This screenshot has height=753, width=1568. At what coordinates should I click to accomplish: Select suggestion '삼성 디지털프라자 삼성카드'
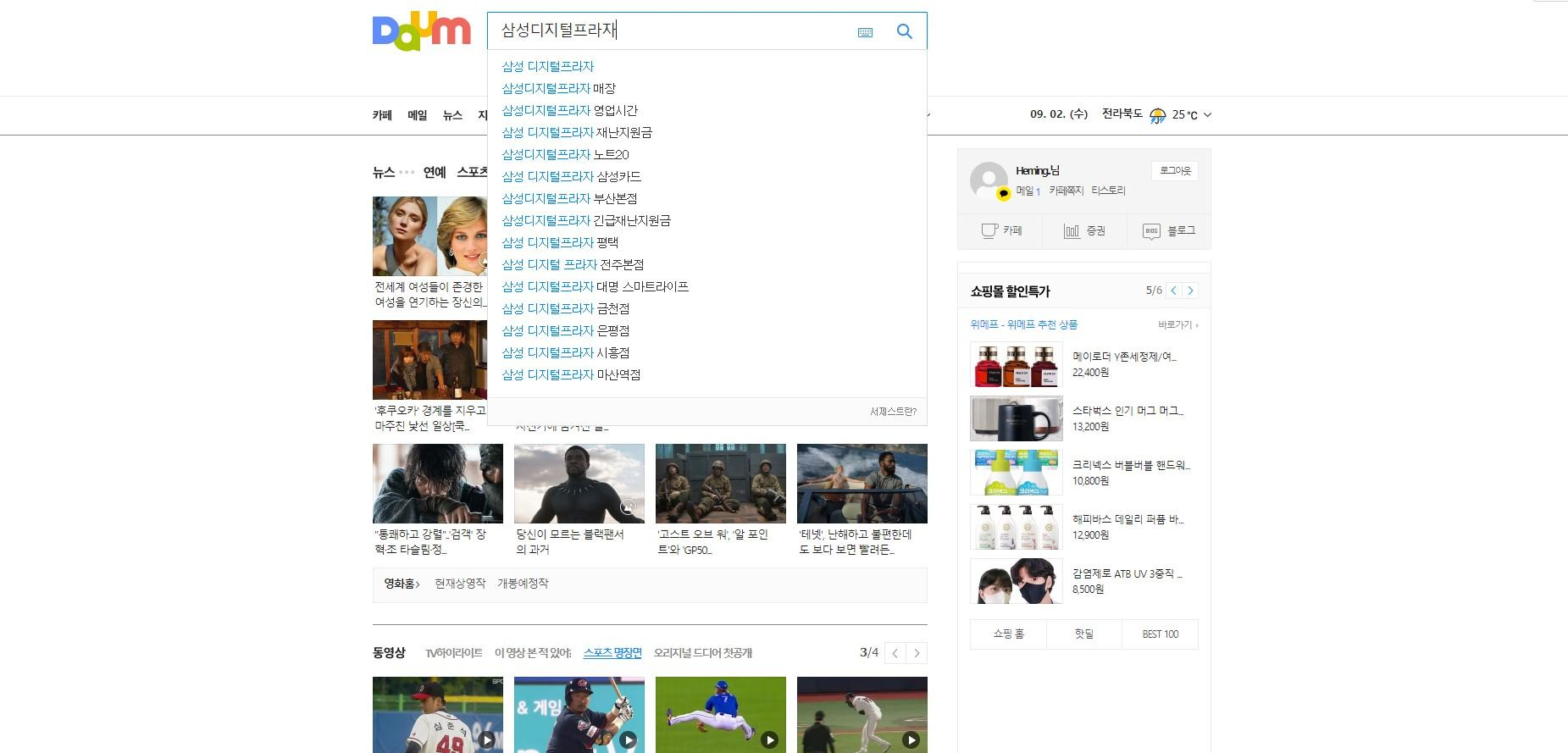point(572,176)
